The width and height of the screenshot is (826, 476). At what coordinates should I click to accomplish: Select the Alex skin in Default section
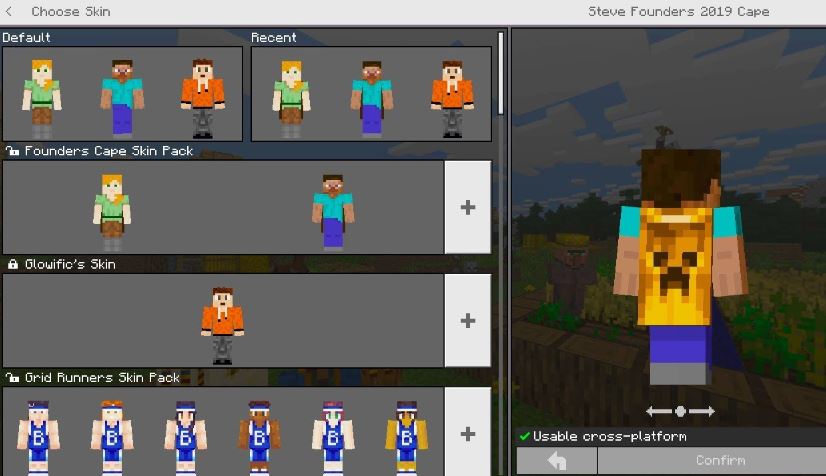tap(42, 98)
